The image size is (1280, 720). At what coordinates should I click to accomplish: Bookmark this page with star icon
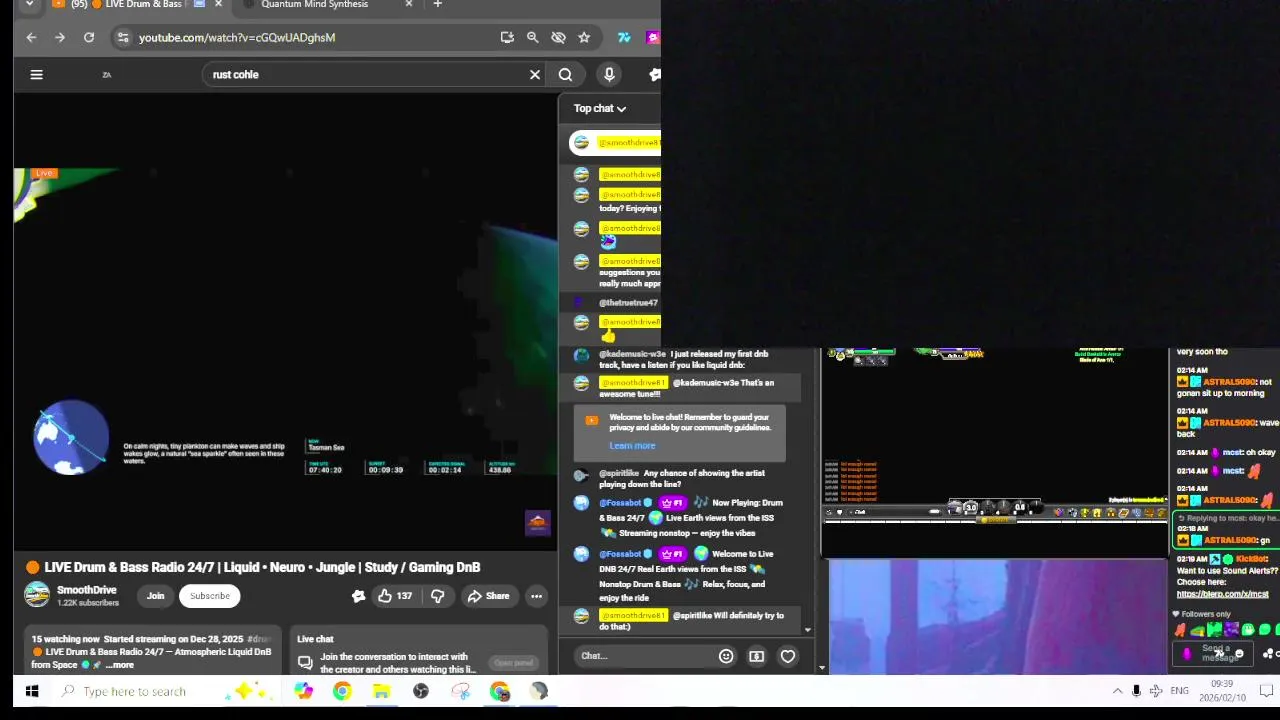click(584, 37)
